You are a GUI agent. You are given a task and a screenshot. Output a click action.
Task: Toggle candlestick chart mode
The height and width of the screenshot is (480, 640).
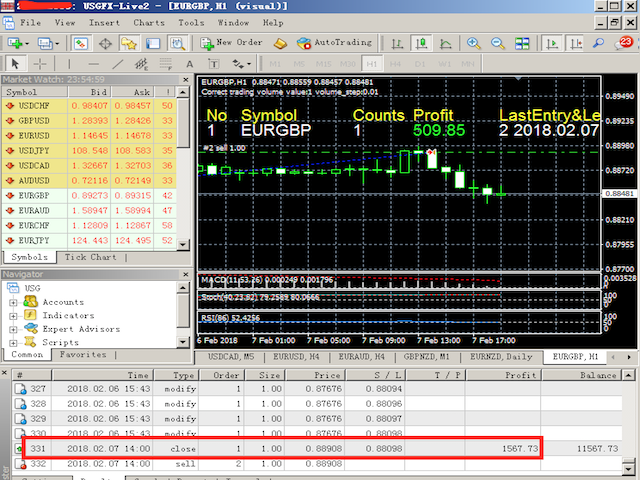click(x=421, y=43)
